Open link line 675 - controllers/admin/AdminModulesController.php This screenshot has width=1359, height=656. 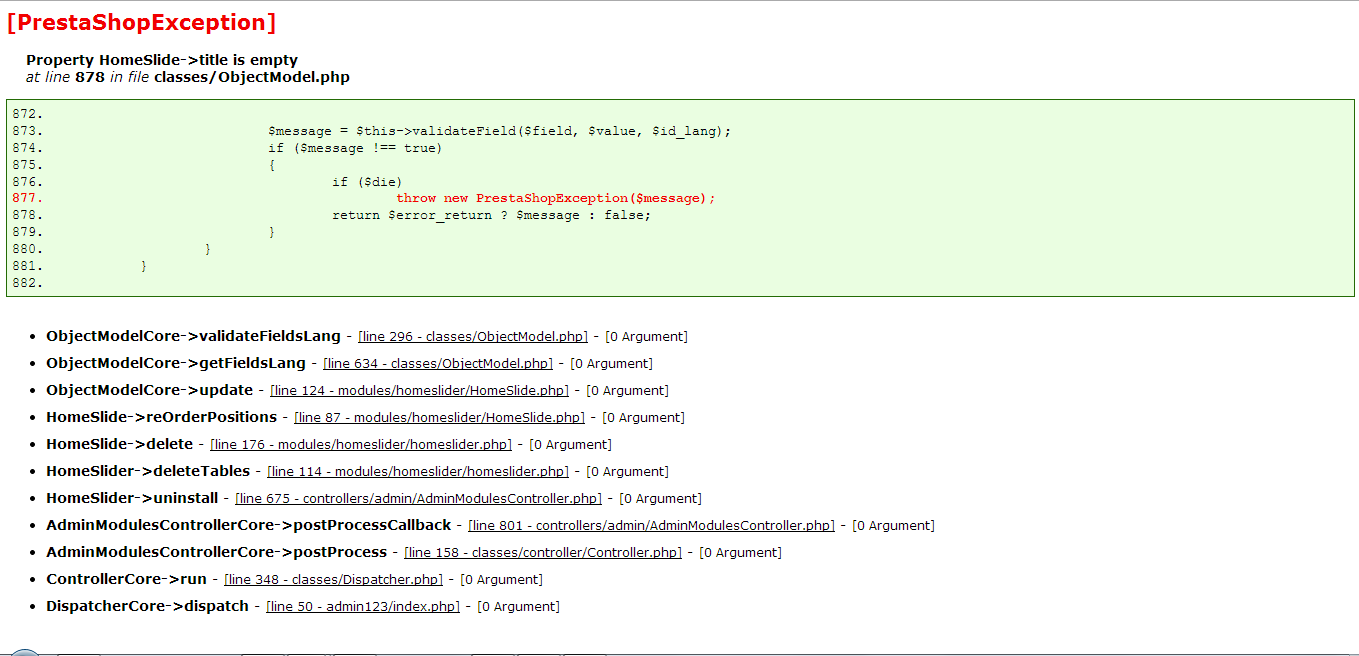click(x=418, y=499)
